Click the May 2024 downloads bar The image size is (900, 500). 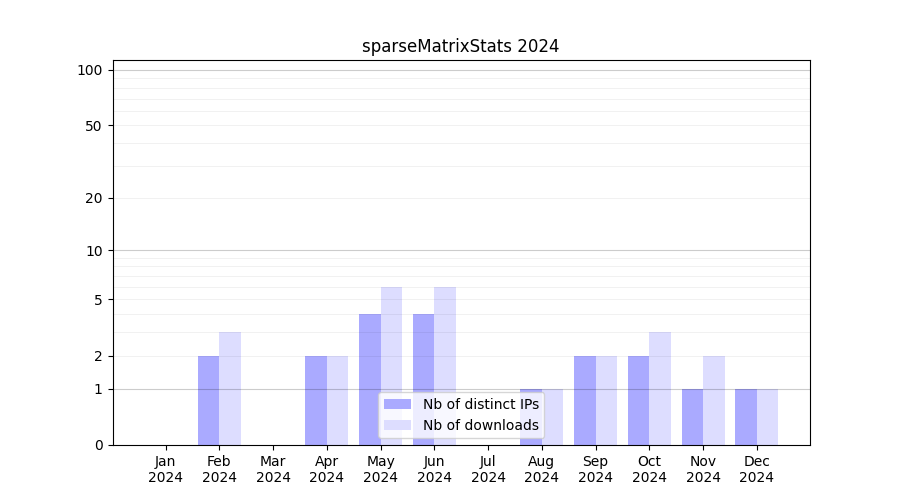[x=391, y=340]
